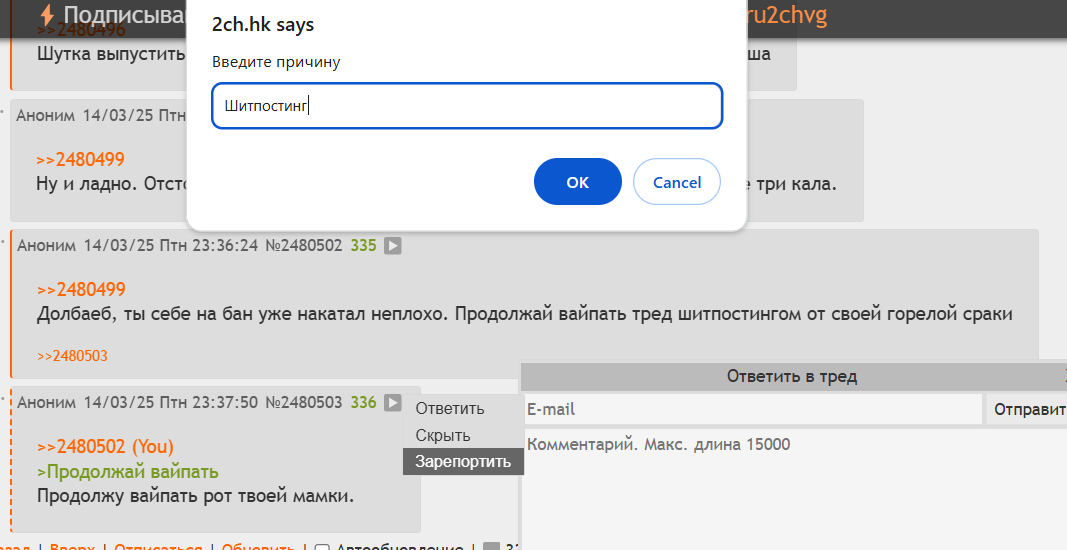Click the E-mail field in reply form
This screenshot has height=550, width=1067.
point(753,409)
